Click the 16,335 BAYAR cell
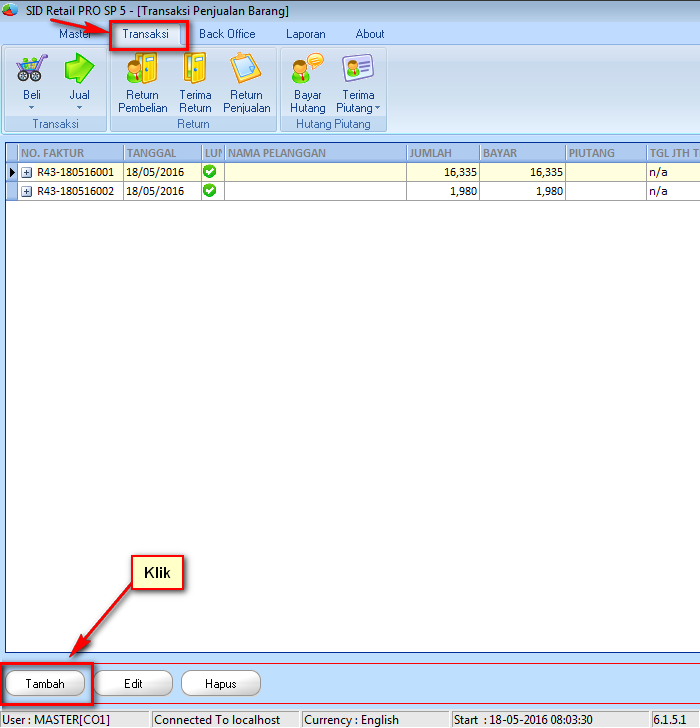Image resolution: width=700 pixels, height=728 pixels. point(522,172)
